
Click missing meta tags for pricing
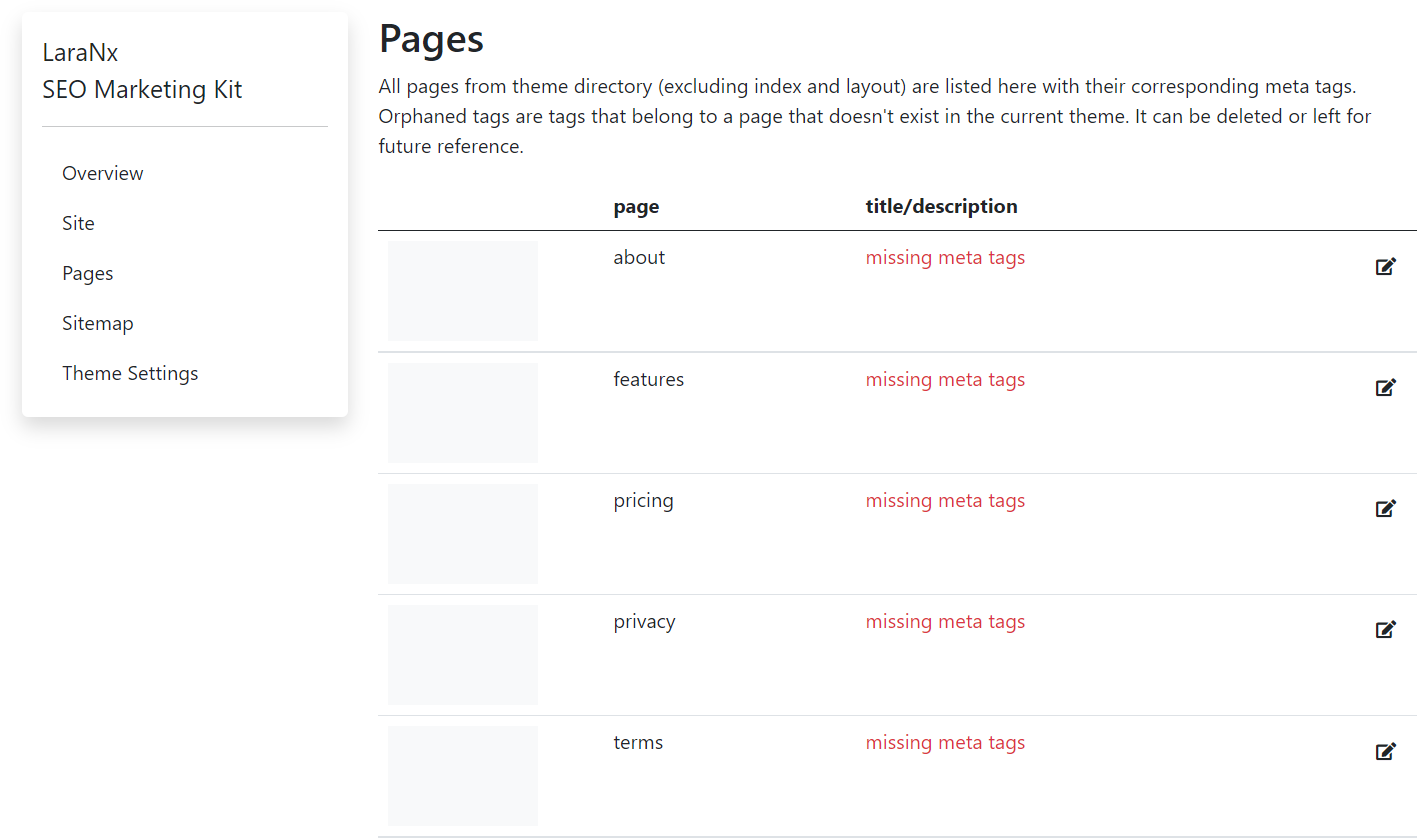tap(945, 500)
